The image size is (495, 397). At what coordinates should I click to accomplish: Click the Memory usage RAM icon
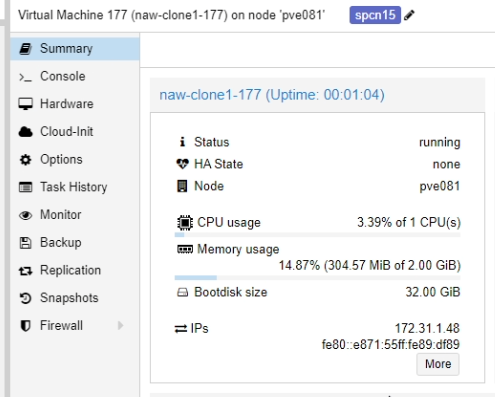click(x=185, y=249)
